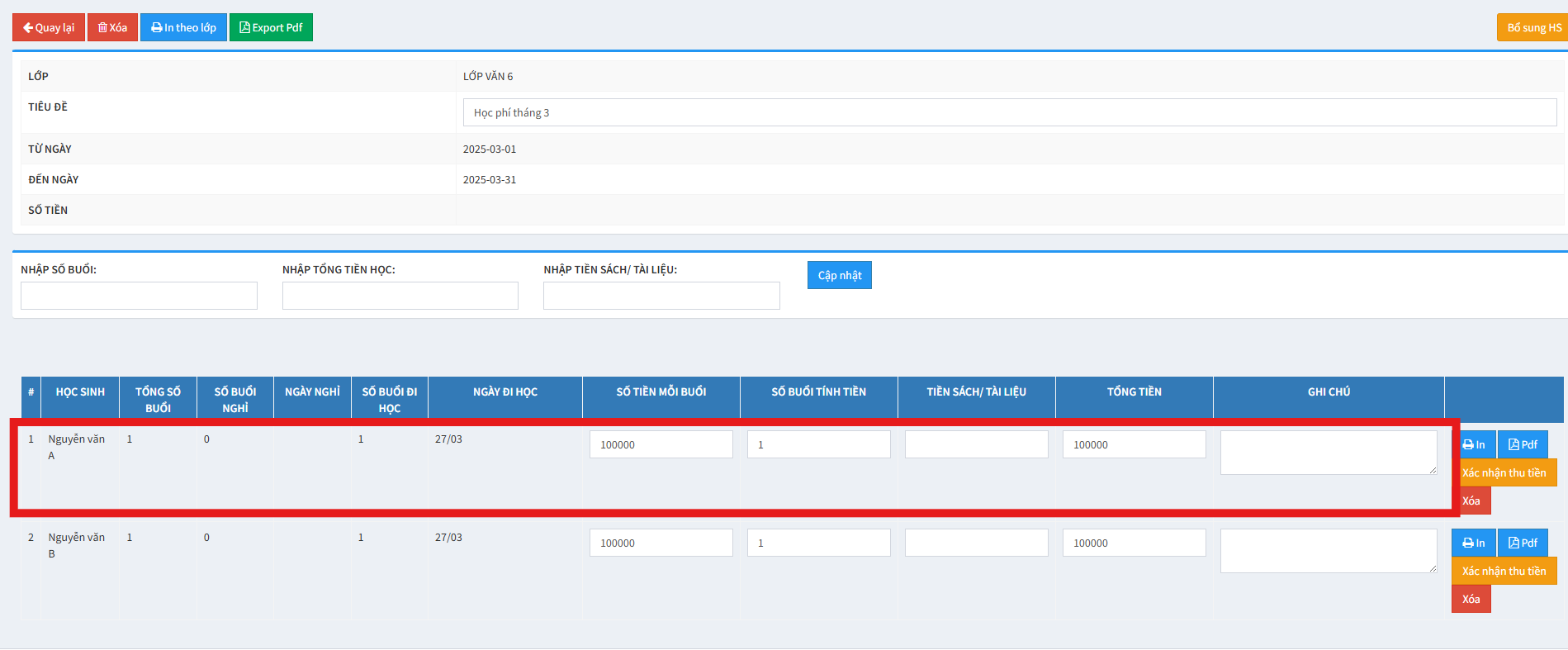
Task: Click In theo lớp print button
Action: pos(183,27)
